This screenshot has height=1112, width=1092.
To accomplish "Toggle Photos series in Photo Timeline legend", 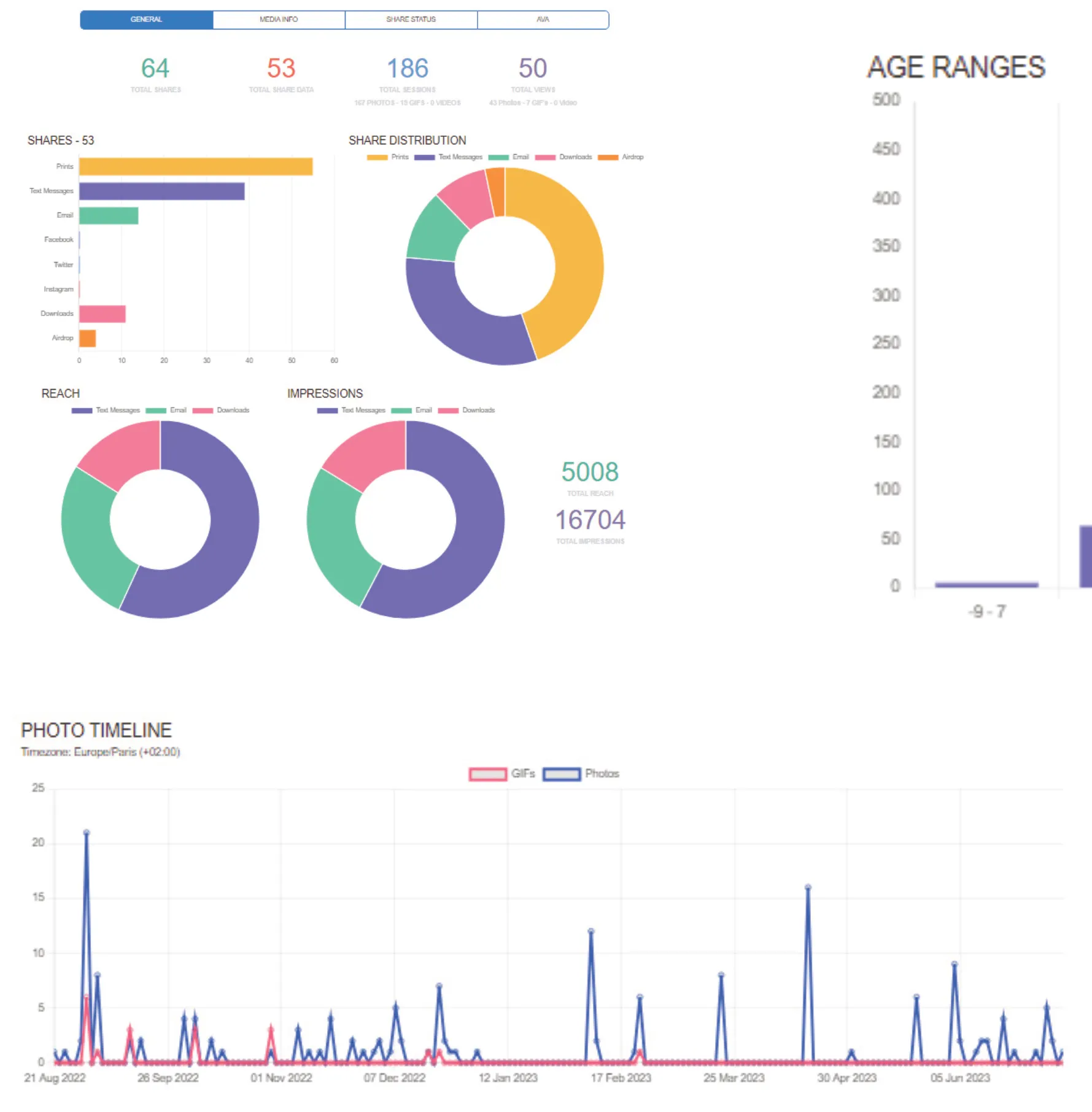I will coord(580,774).
